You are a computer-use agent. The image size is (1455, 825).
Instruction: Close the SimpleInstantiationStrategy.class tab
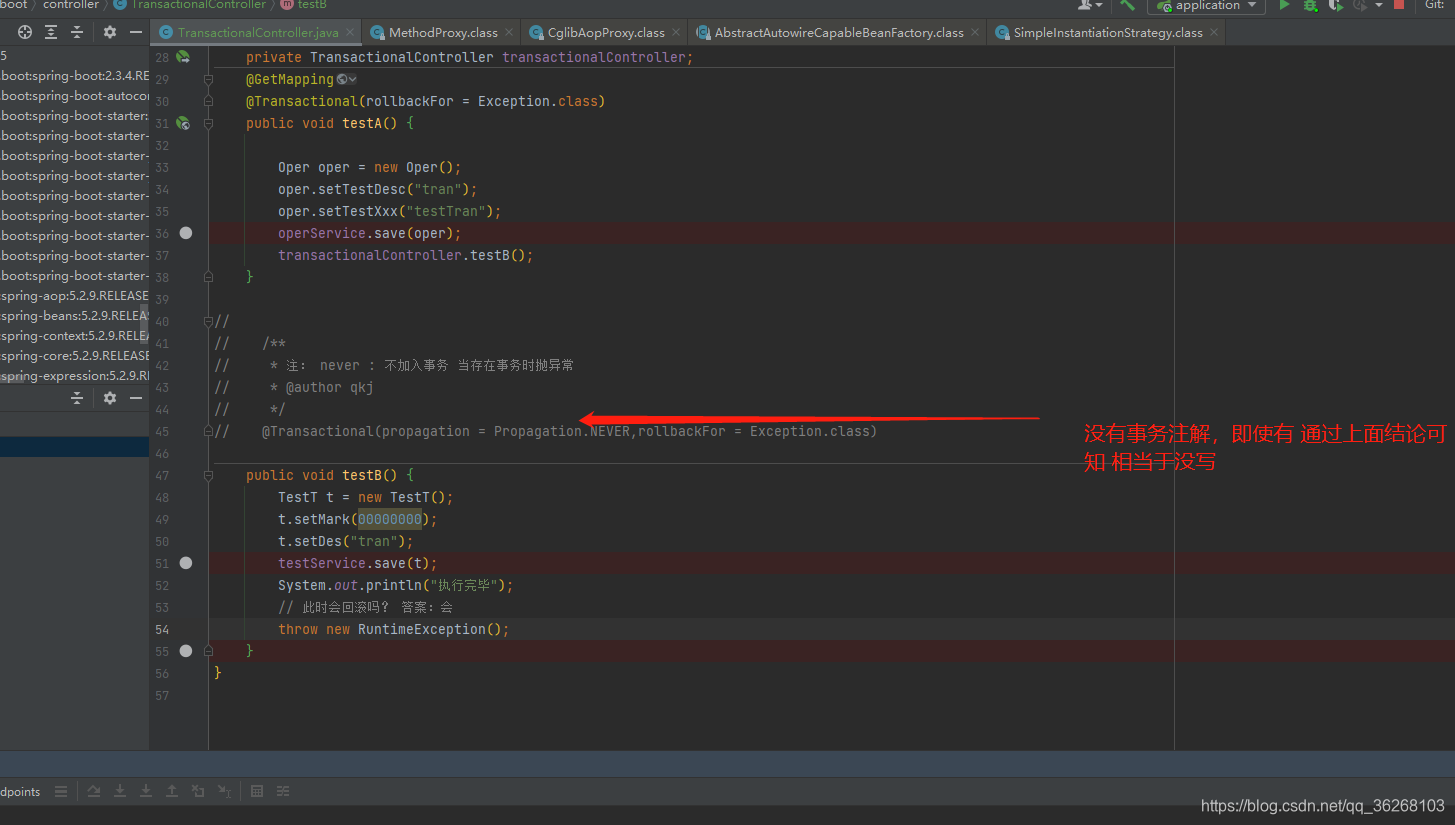[1214, 33]
